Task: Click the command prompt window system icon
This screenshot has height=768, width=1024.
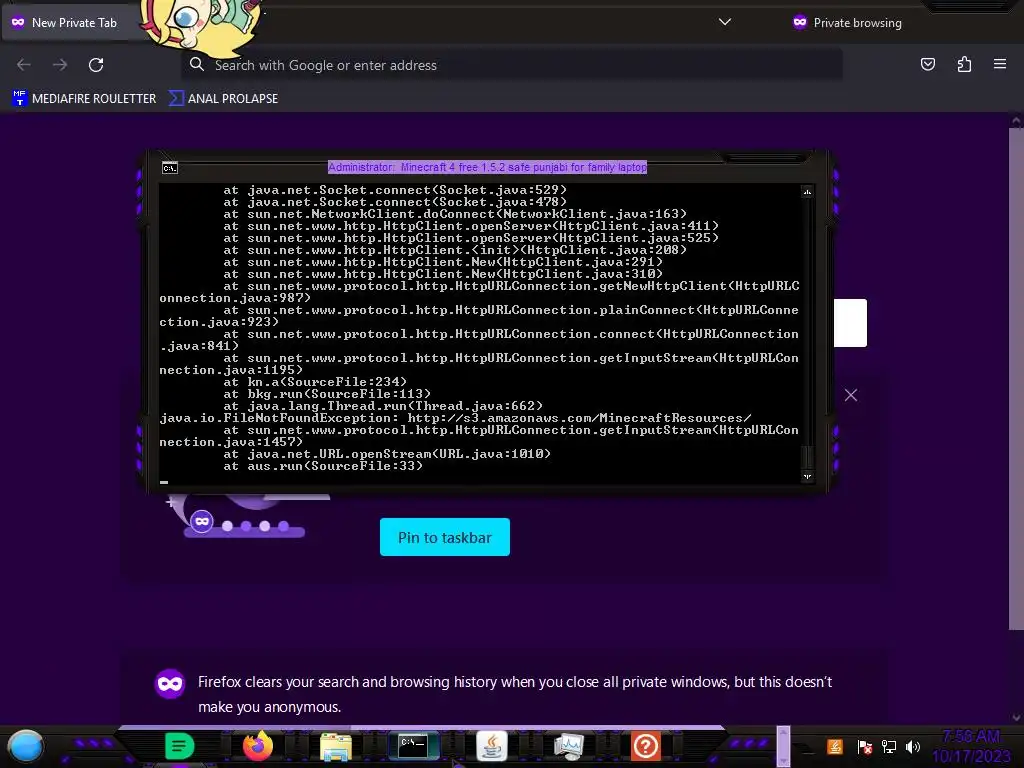Action: 170,168
